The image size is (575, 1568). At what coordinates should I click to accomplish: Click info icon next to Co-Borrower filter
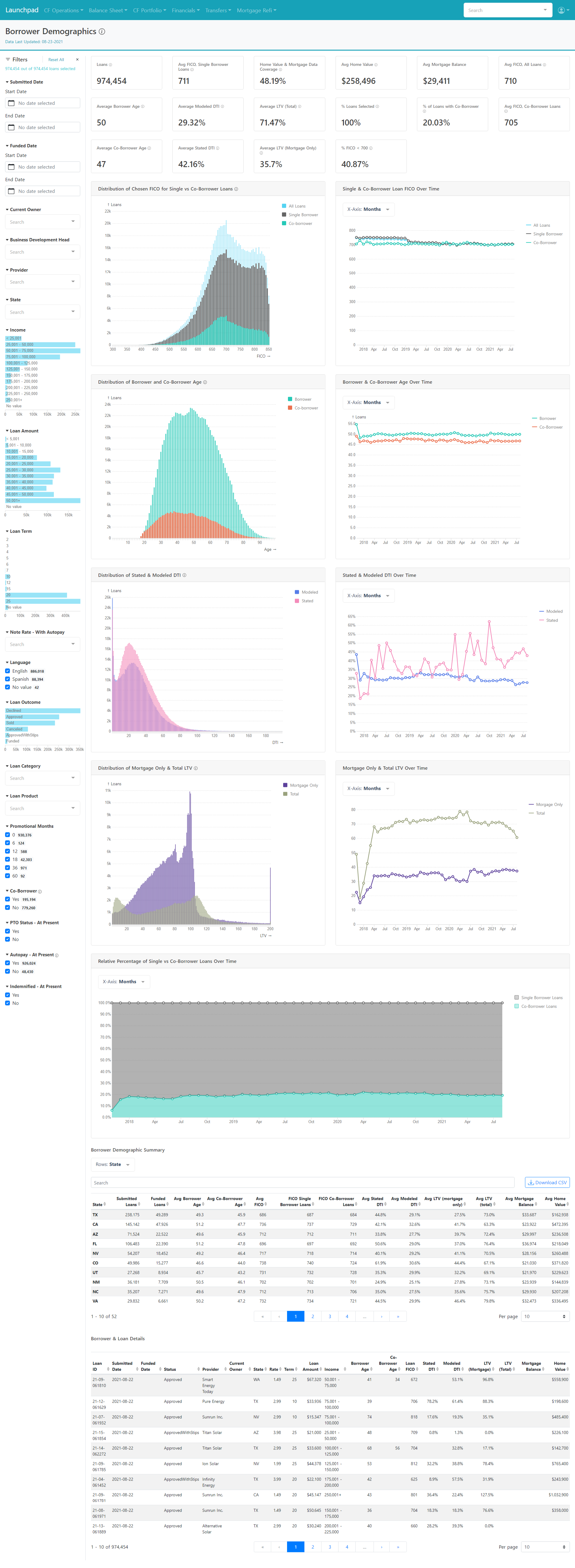40,891
